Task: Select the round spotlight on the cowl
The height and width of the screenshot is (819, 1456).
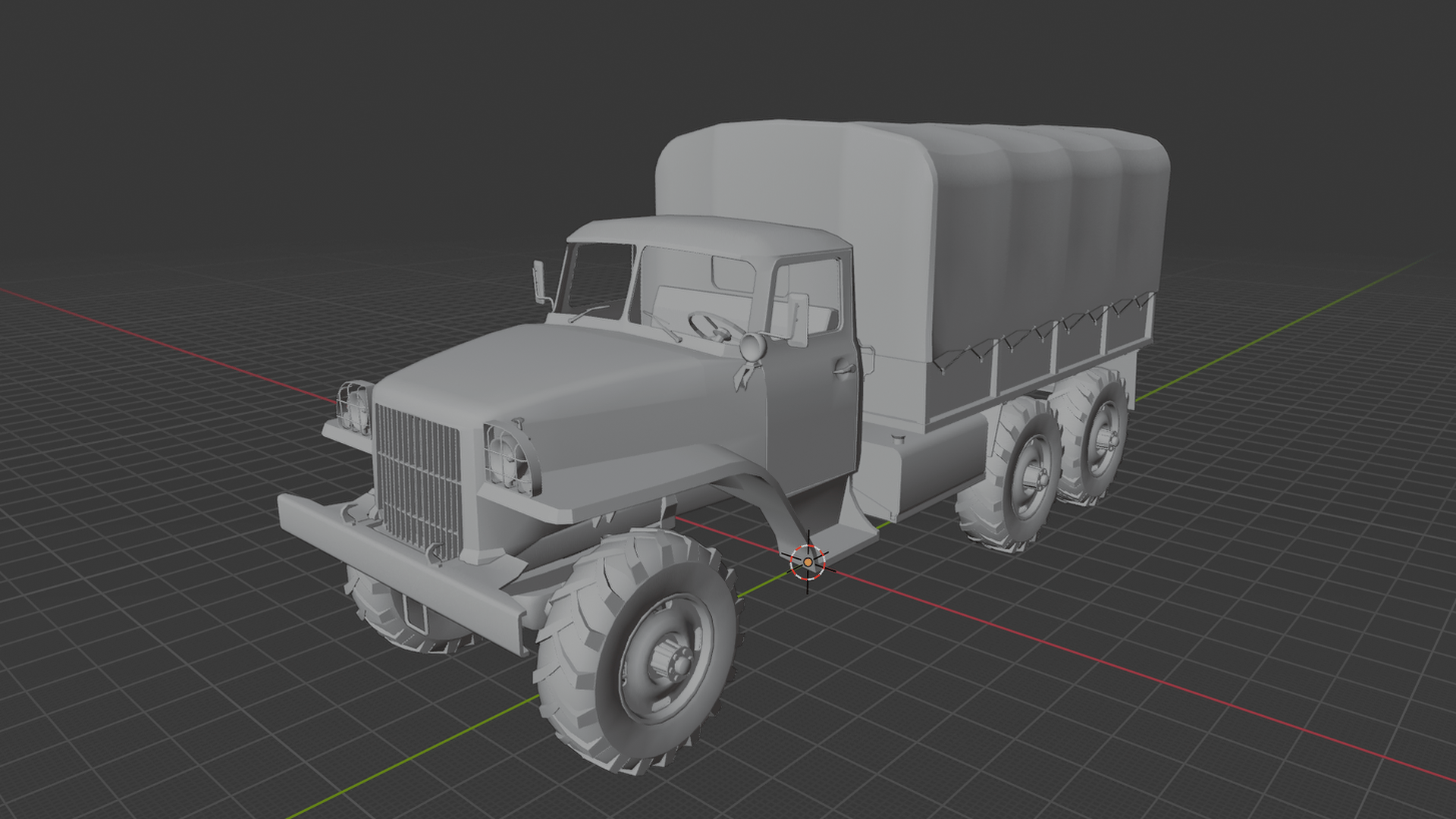Action: (754, 346)
